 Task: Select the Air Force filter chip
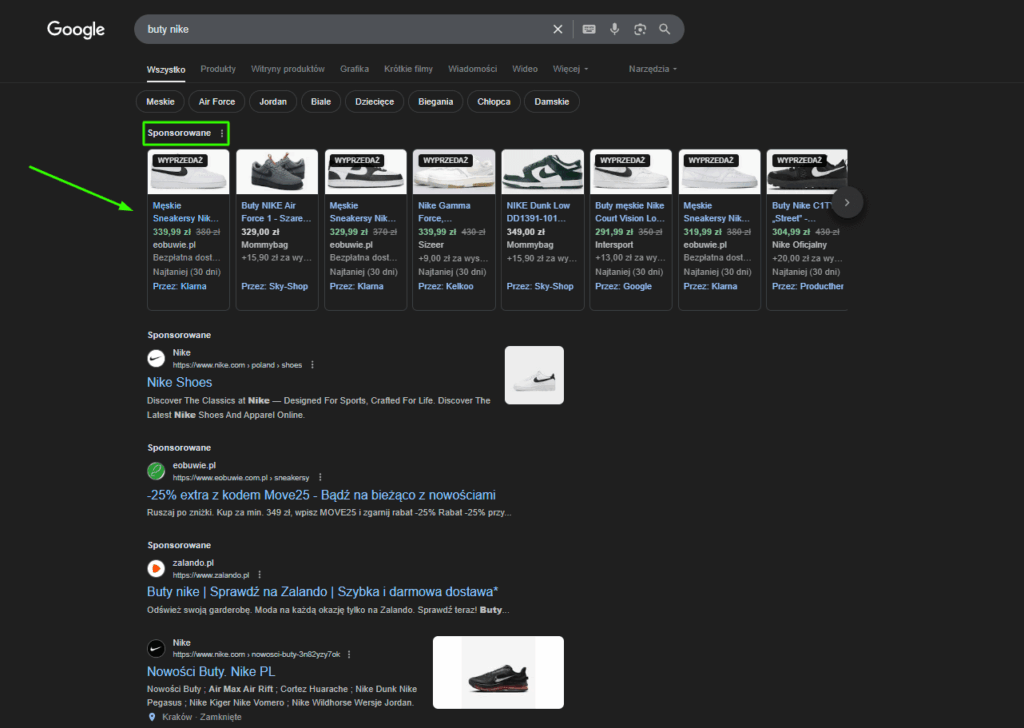coord(217,101)
